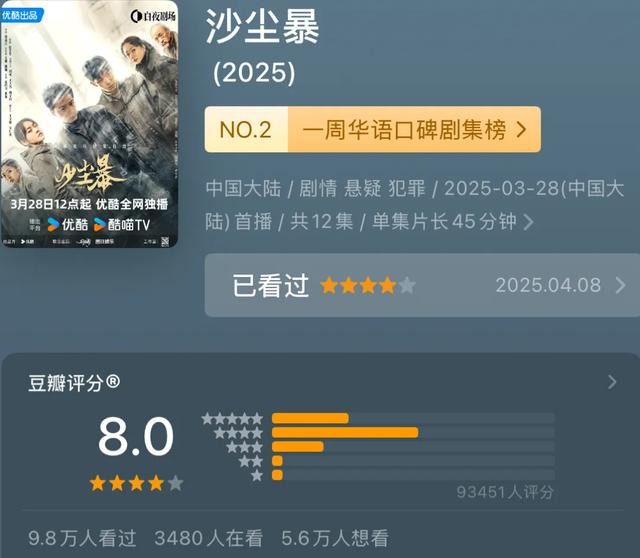Click the fifth gray star of my rating
Screen dimensions: 640x558
407,285
